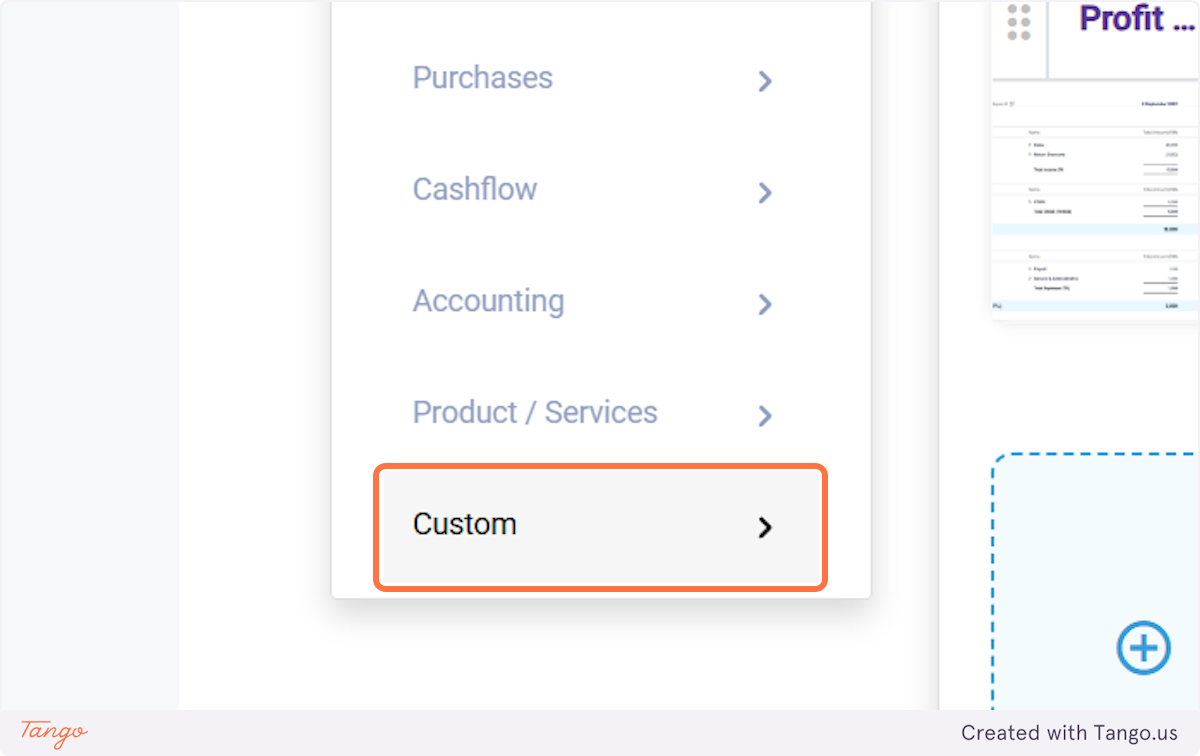Click the blue plus circle icon

[x=1143, y=648]
